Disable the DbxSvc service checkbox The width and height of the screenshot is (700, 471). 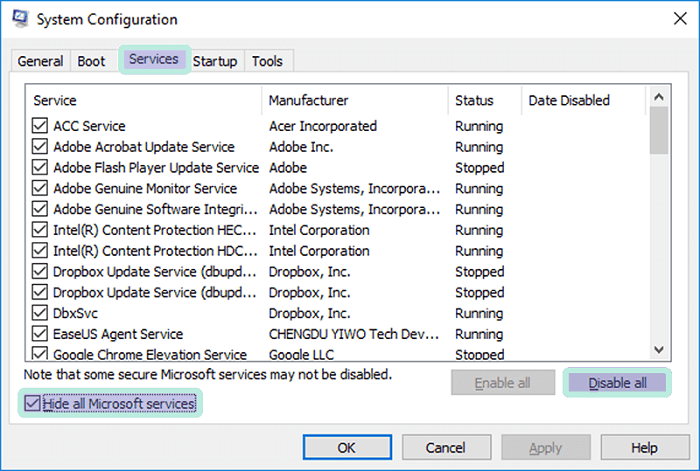40,313
